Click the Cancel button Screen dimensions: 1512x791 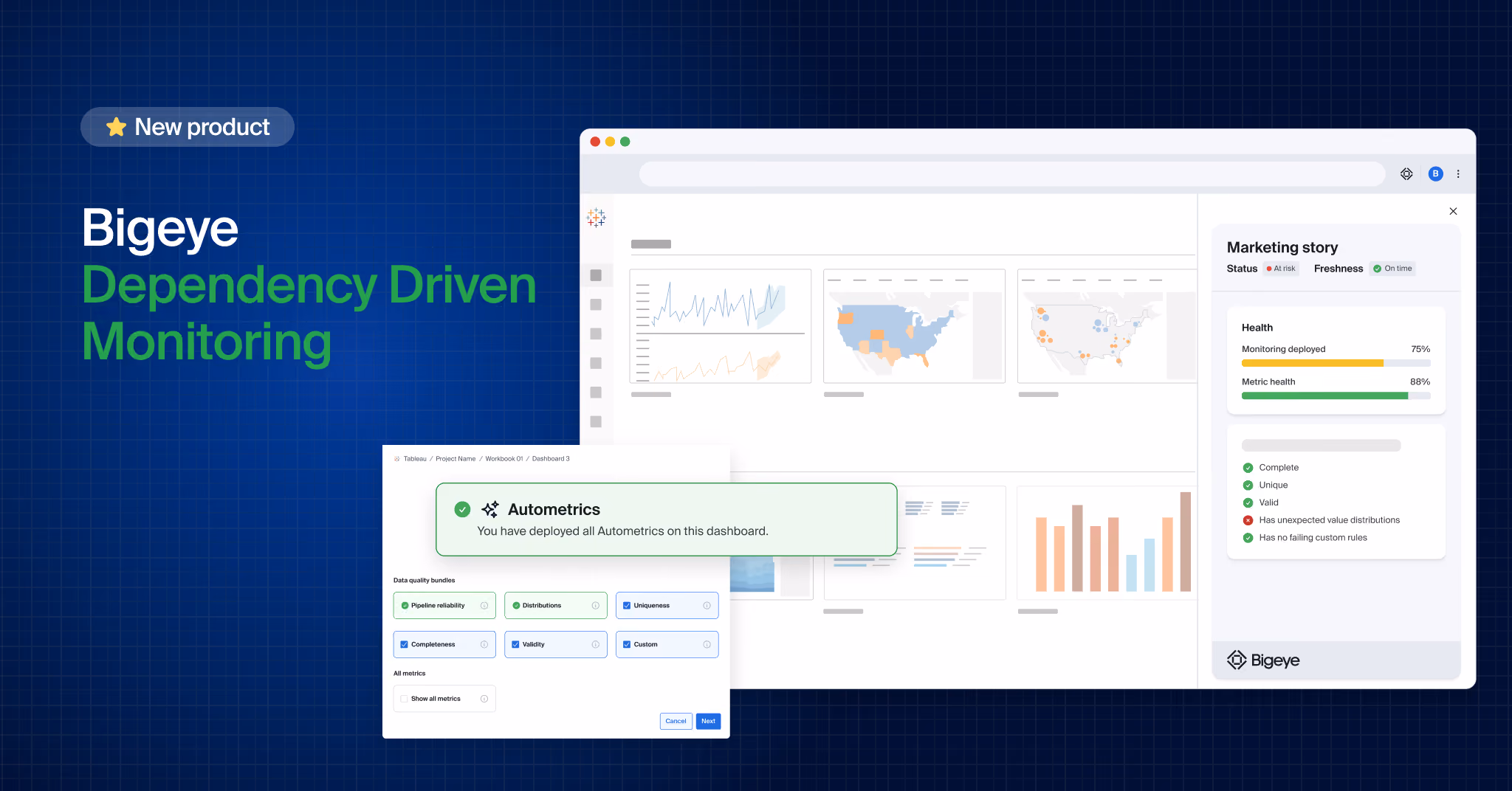pyautogui.click(x=676, y=722)
